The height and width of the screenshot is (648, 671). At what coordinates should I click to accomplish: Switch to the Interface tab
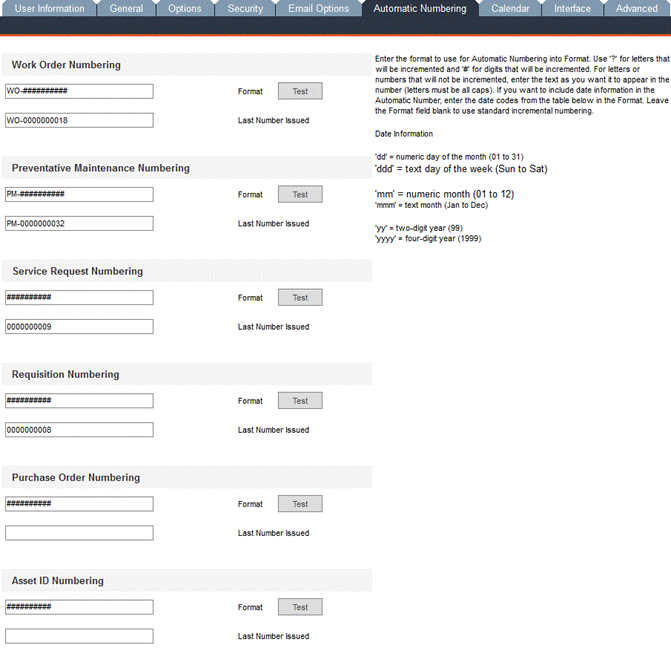[572, 9]
